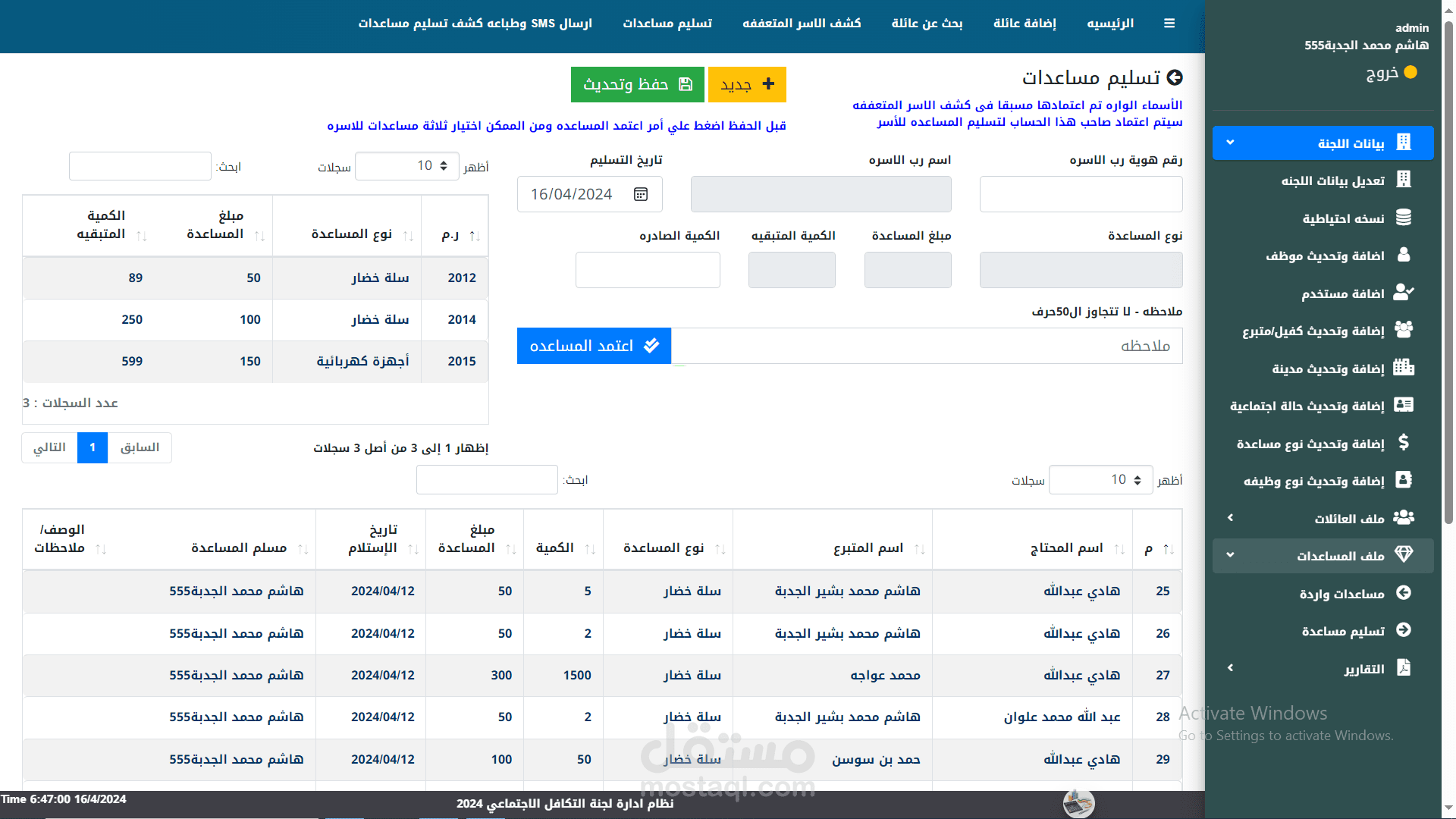This screenshot has width=1456, height=819.
Task: Open إضافة عائلة in top navigation
Action: 1025,24
